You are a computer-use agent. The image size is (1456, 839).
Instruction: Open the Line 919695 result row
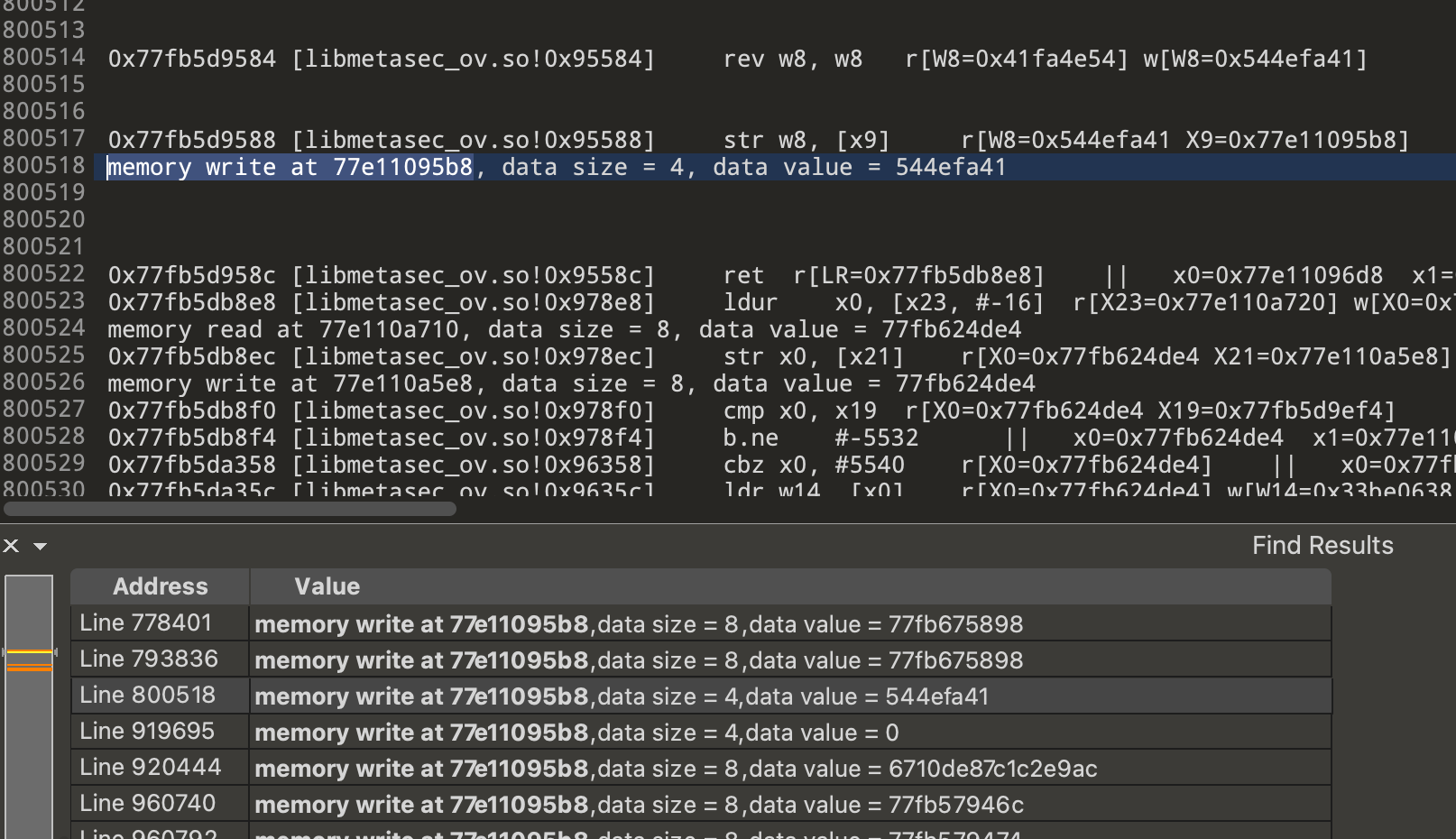point(147,732)
